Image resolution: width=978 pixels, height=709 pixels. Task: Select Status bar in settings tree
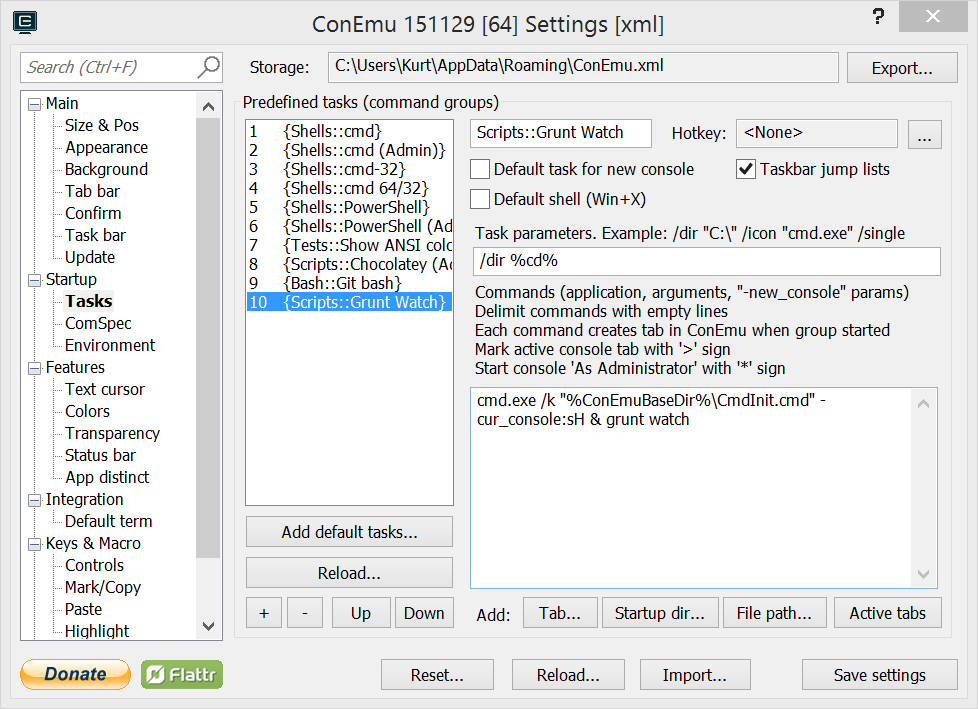pyautogui.click(x=100, y=455)
